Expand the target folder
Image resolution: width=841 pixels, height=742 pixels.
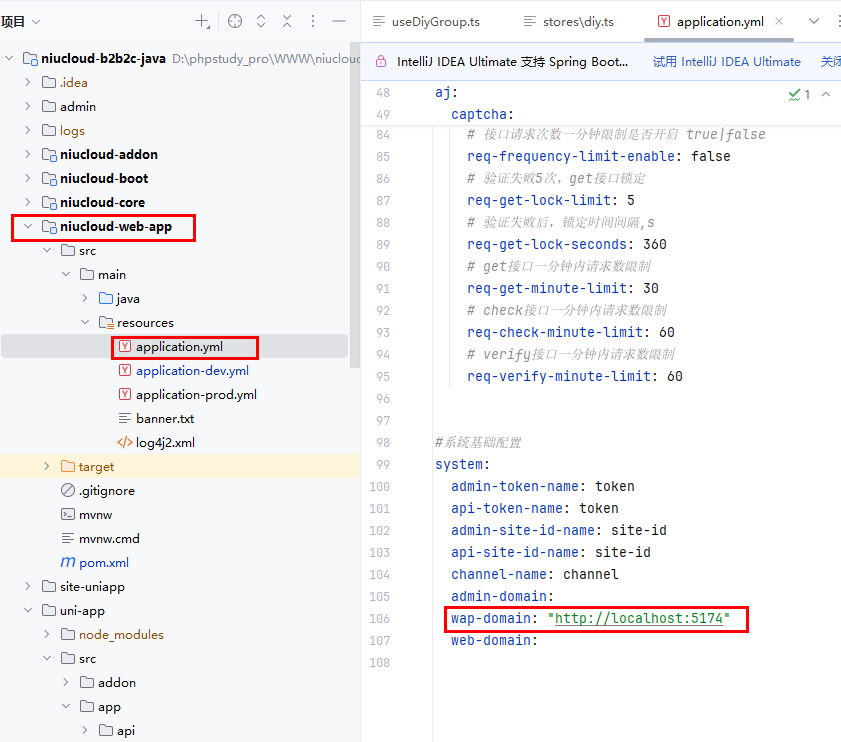[x=47, y=467]
